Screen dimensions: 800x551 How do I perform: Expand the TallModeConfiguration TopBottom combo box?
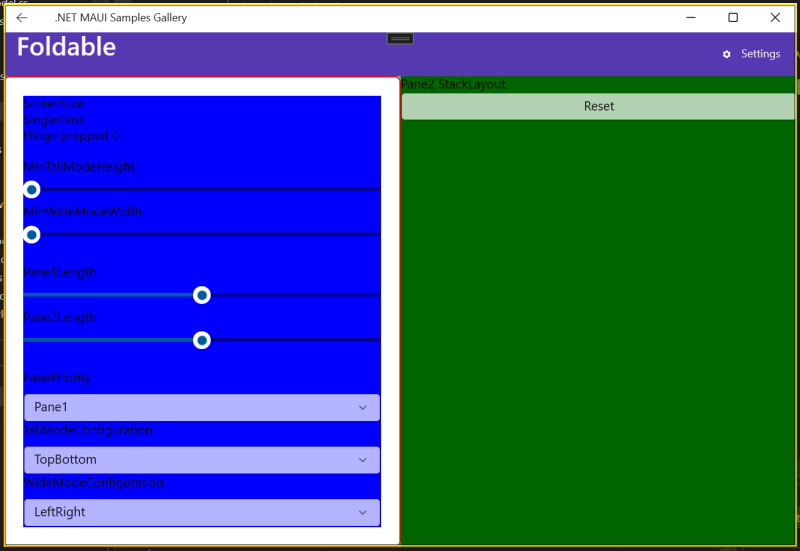point(201,460)
